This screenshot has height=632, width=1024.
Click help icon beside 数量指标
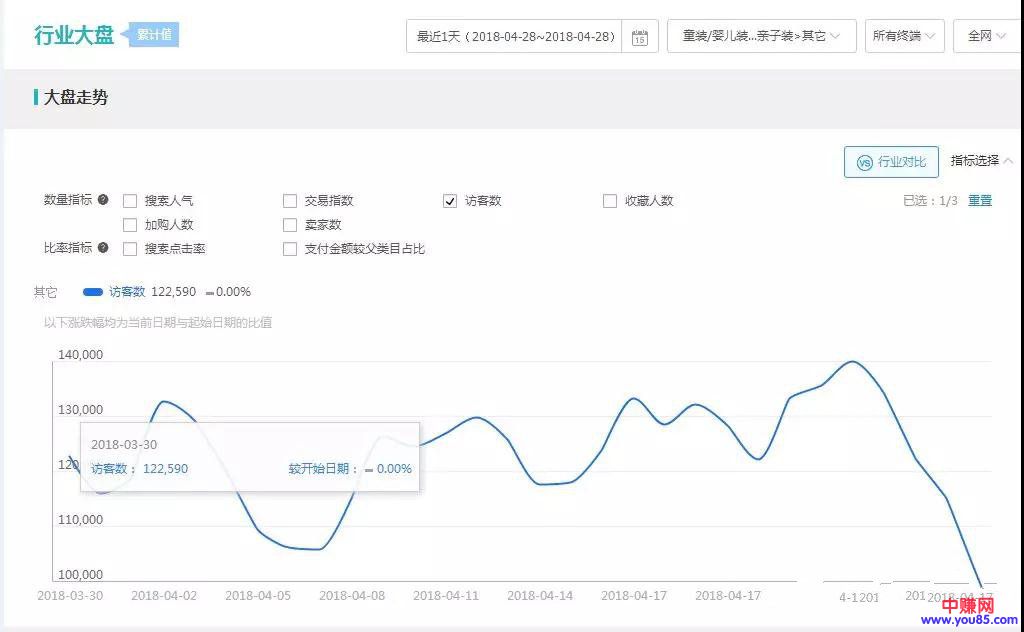point(103,200)
